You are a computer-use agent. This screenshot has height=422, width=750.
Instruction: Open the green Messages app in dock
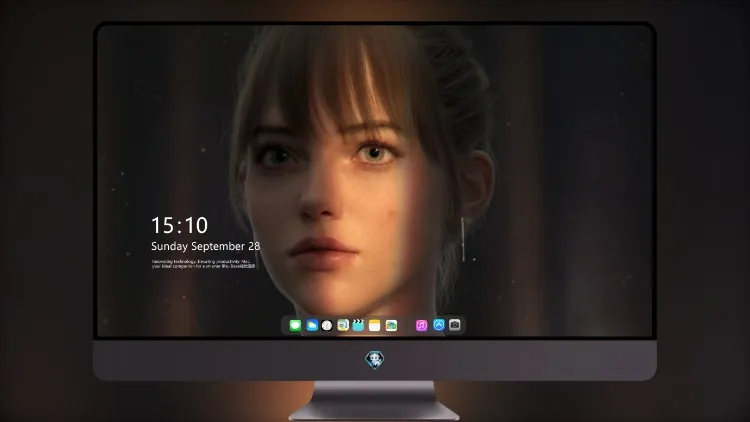295,325
